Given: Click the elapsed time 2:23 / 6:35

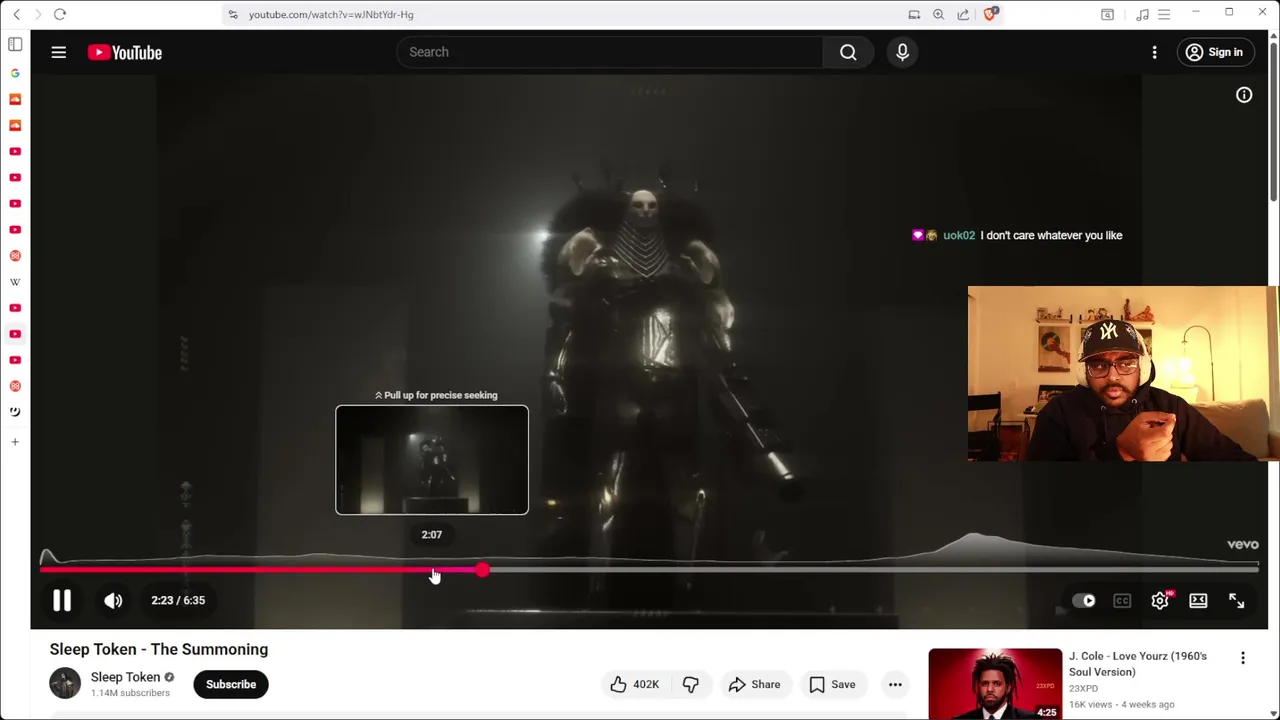Looking at the screenshot, I should click(178, 600).
